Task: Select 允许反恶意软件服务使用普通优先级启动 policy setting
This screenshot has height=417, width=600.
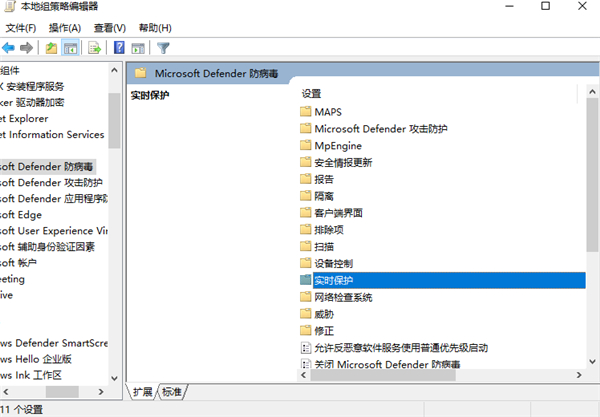Action: click(x=400, y=348)
